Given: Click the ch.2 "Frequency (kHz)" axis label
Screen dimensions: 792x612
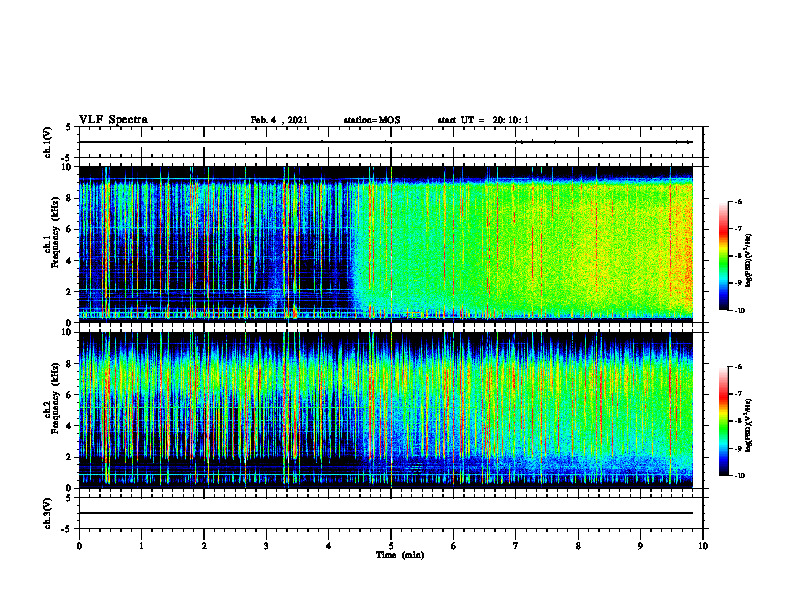Looking at the screenshot, I should click(55, 398).
